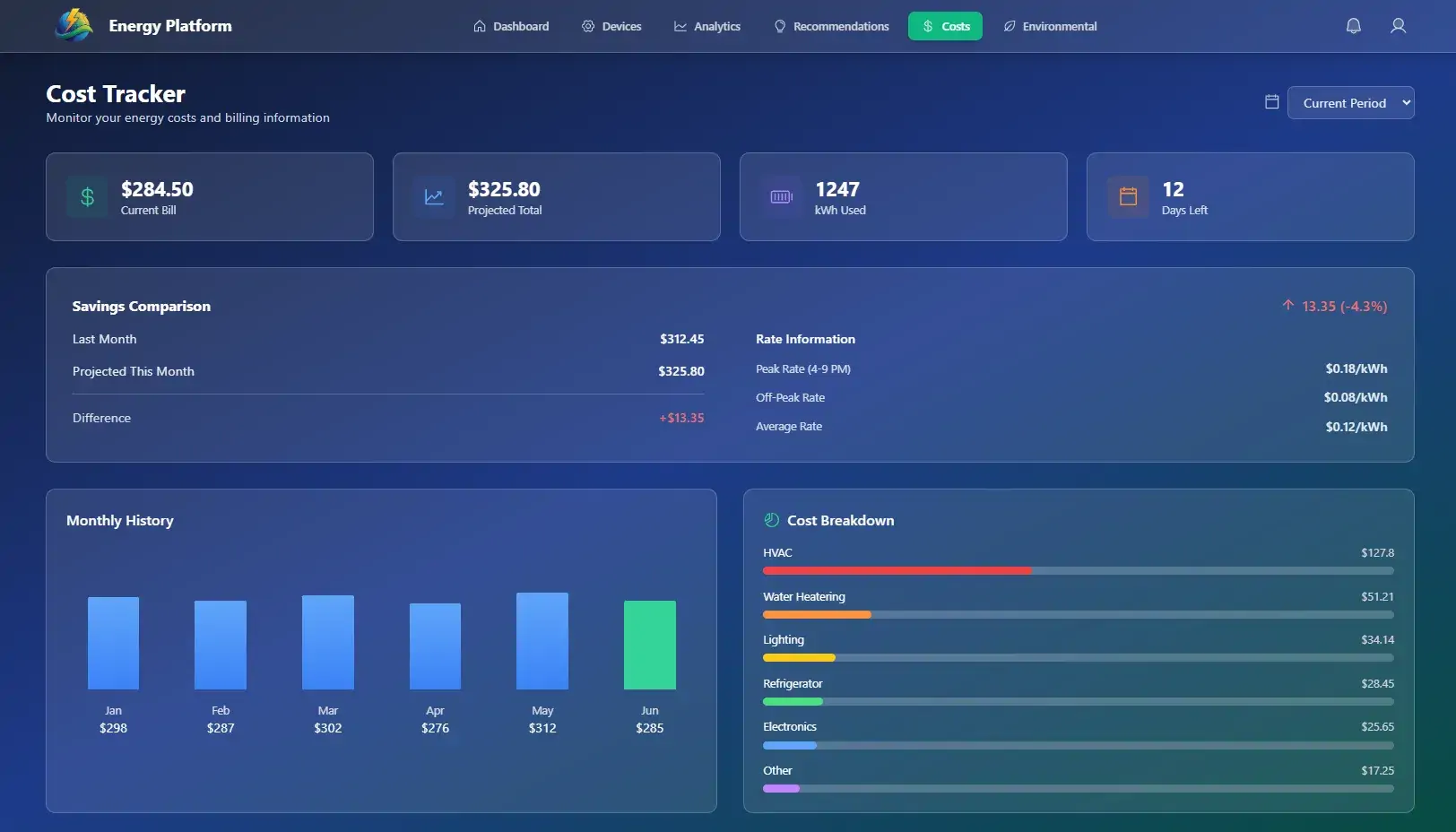Select the Environmental nav item
The height and width of the screenshot is (832, 1456).
coord(1050,26)
